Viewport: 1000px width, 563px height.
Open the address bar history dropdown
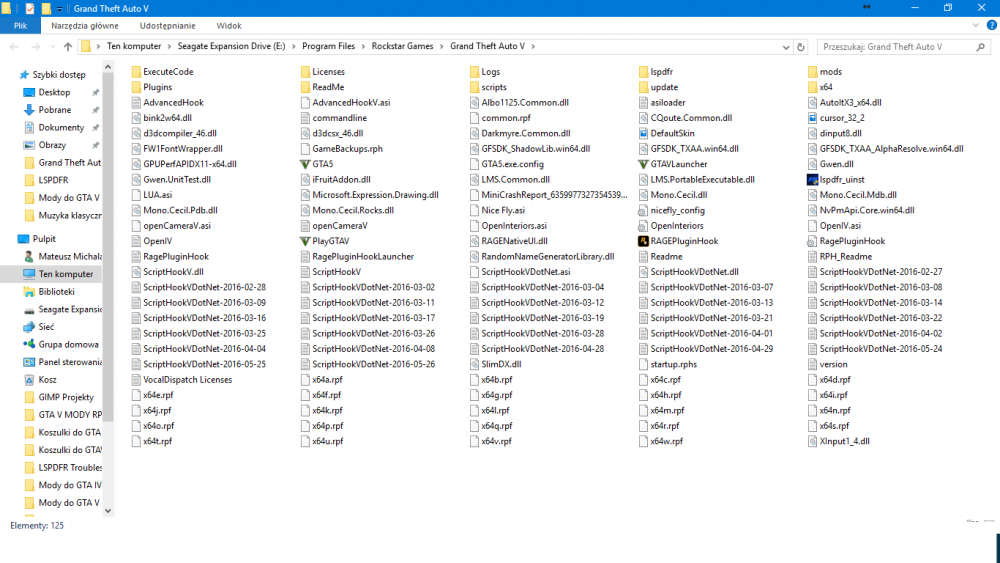click(786, 47)
